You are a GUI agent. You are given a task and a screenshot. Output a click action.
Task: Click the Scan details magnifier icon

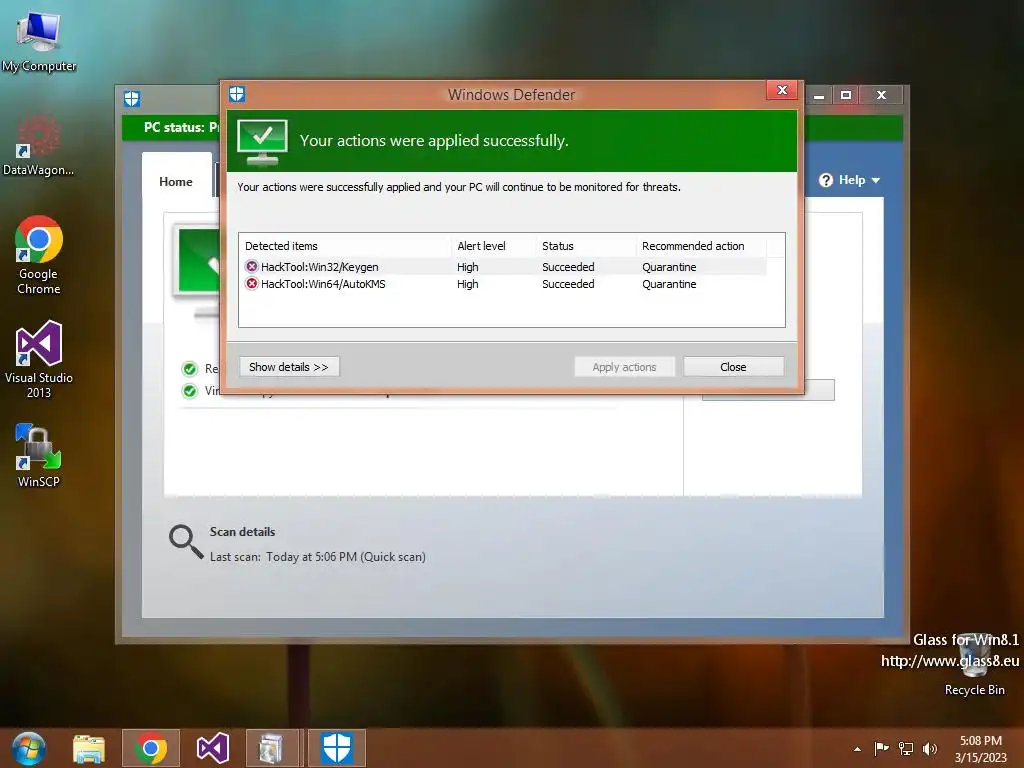tap(185, 541)
